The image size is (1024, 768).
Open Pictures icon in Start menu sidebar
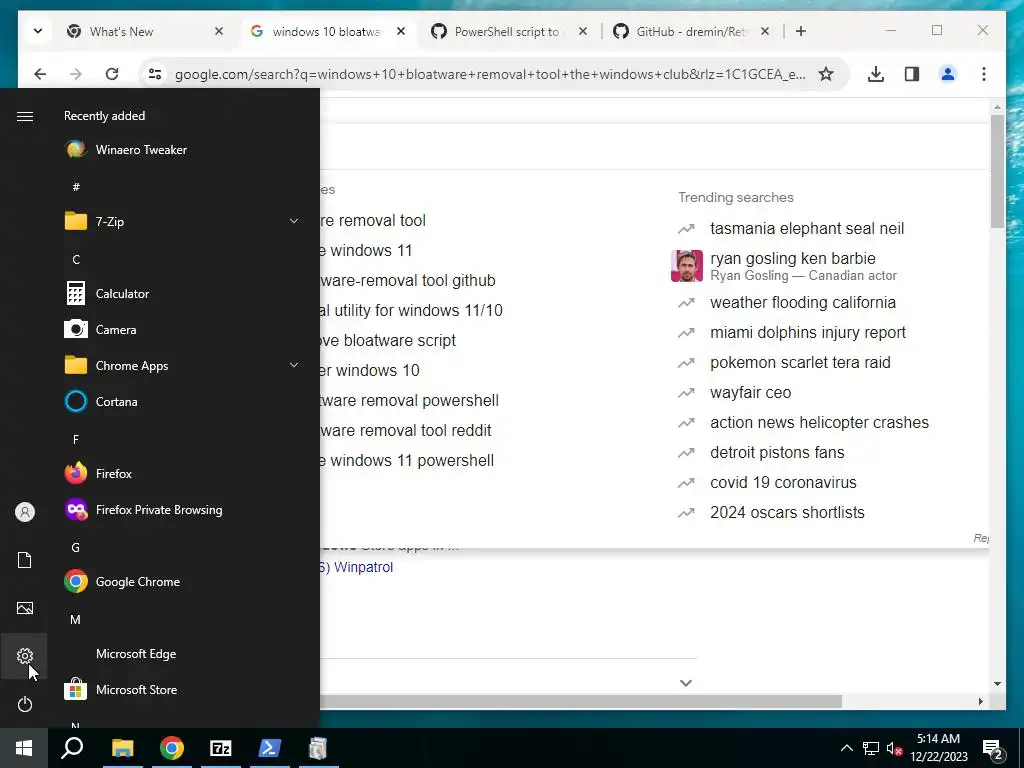24,608
